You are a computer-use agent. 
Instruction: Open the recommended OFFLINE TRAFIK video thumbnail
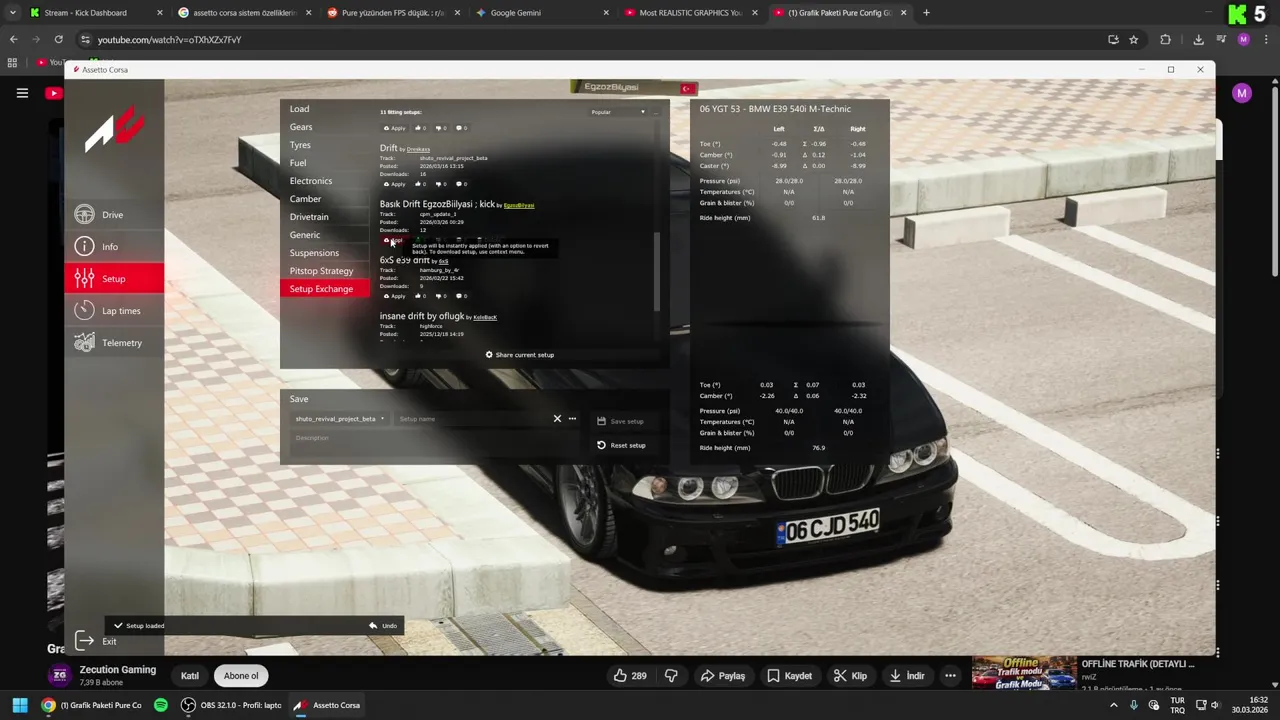click(1024, 674)
